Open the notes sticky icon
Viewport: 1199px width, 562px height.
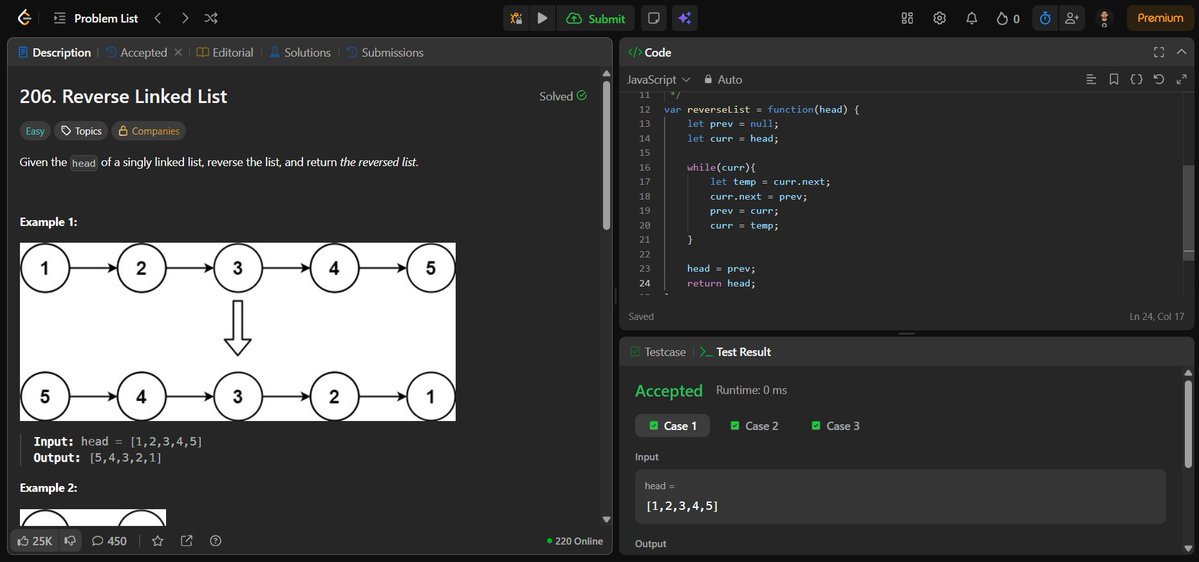click(x=654, y=18)
